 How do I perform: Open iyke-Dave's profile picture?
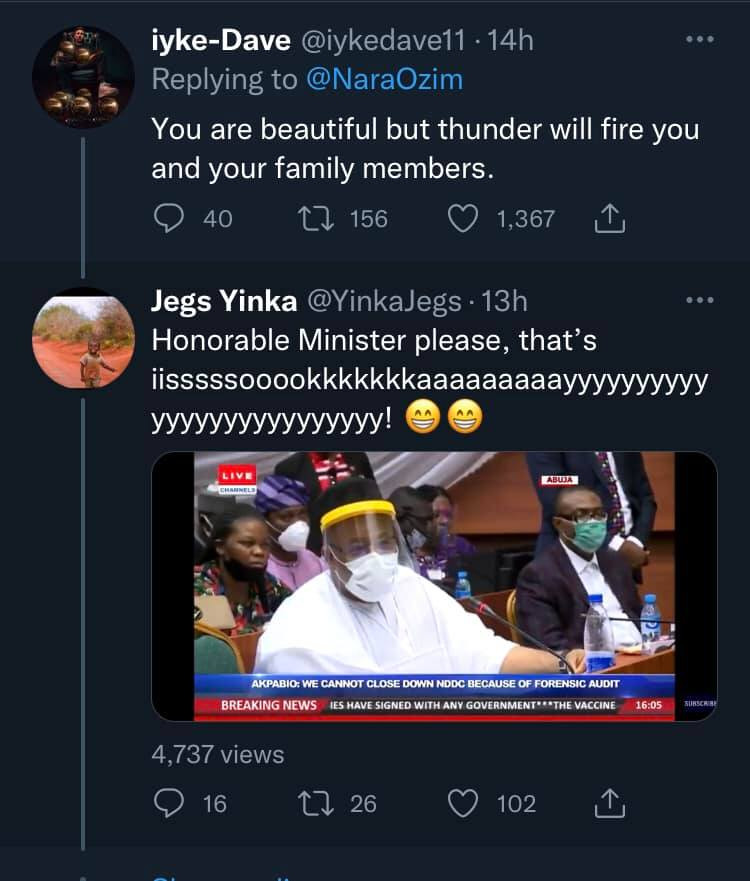point(83,77)
